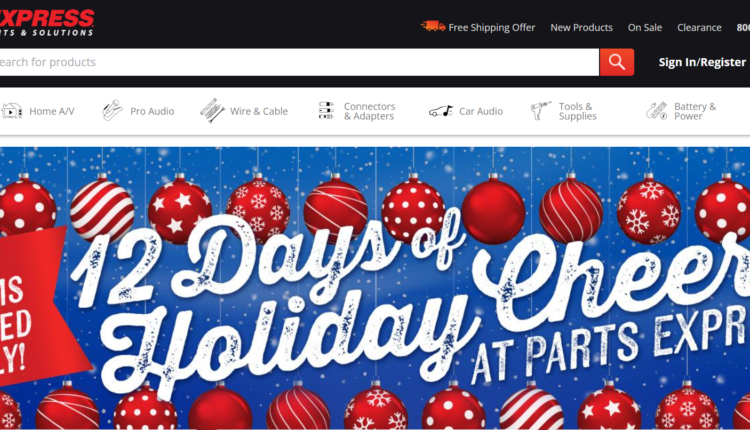Open the Car Audio category menu
The image size is (750, 430).
coord(481,111)
